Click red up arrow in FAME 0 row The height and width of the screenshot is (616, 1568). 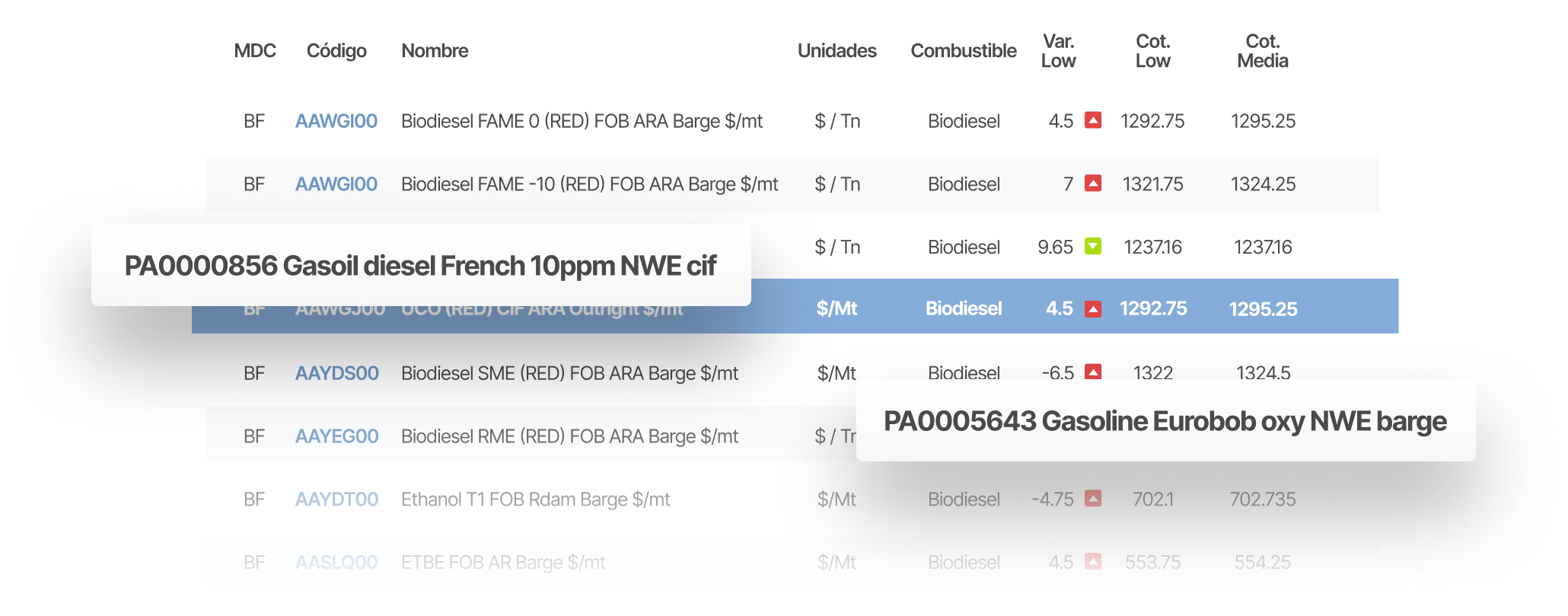(1093, 120)
